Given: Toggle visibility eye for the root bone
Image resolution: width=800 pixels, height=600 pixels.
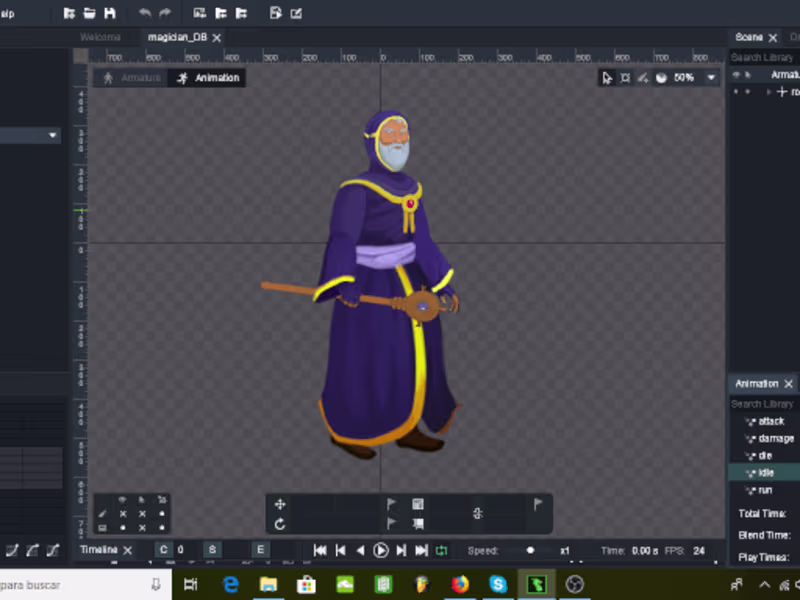Looking at the screenshot, I should pyautogui.click(x=737, y=92).
